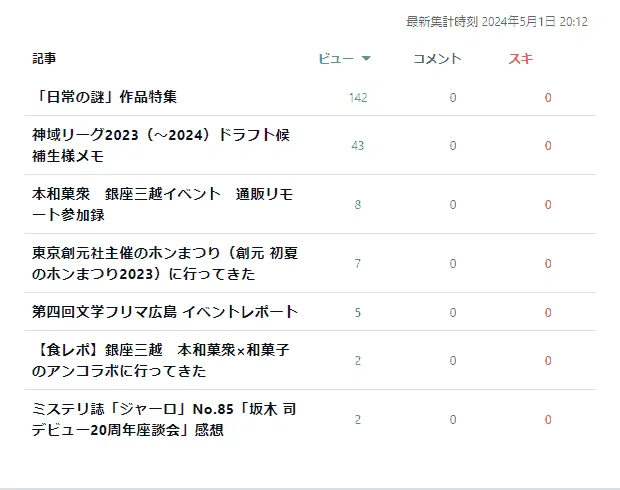Sort by コメント column header
Image resolution: width=620 pixels, height=490 pixels.
coord(437,59)
